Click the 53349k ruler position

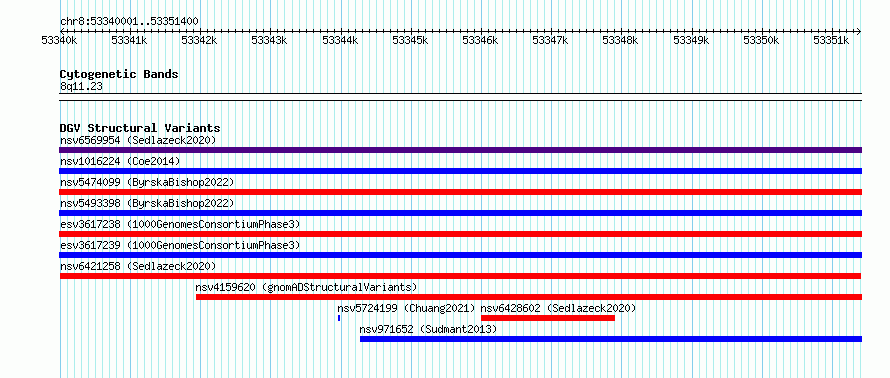point(692,40)
